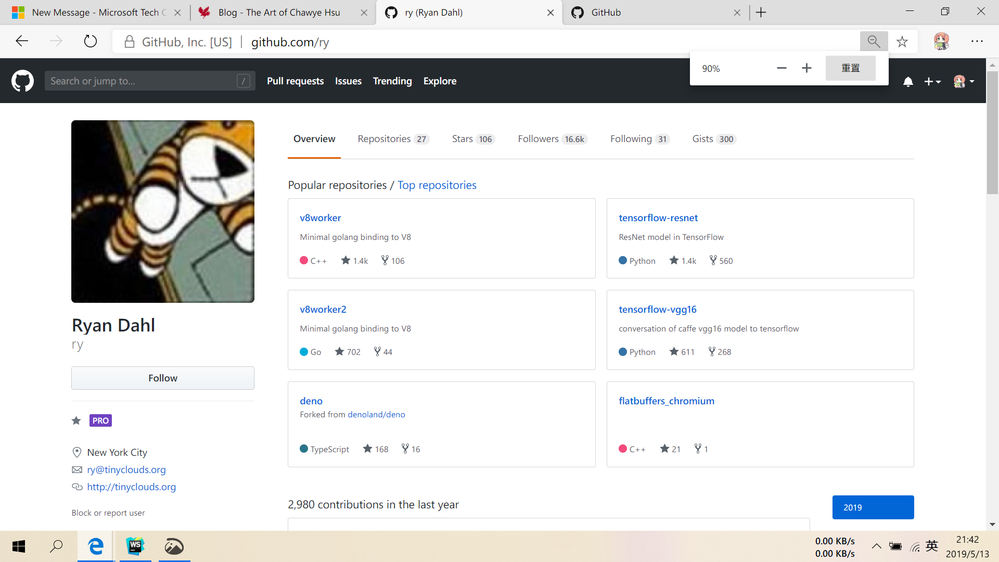
Task: Open WebStorm from the taskbar
Action: pos(135,547)
